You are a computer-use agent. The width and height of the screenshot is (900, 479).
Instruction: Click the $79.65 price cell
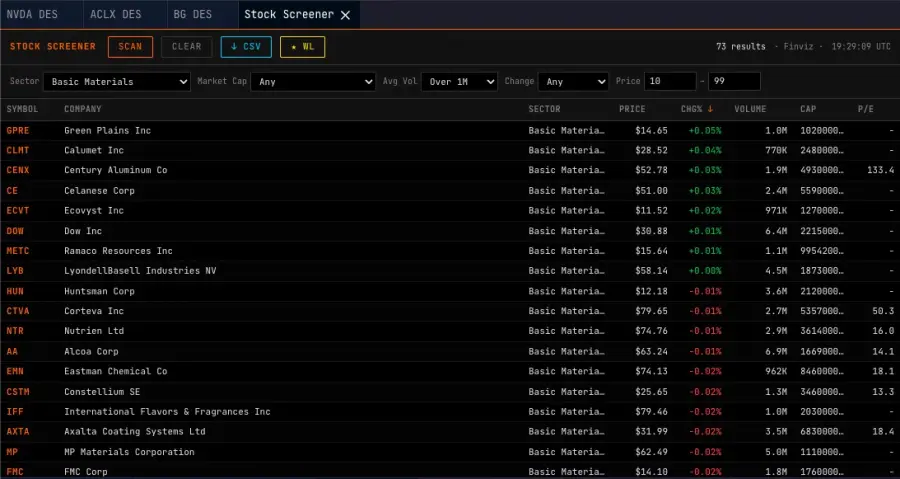pos(651,311)
